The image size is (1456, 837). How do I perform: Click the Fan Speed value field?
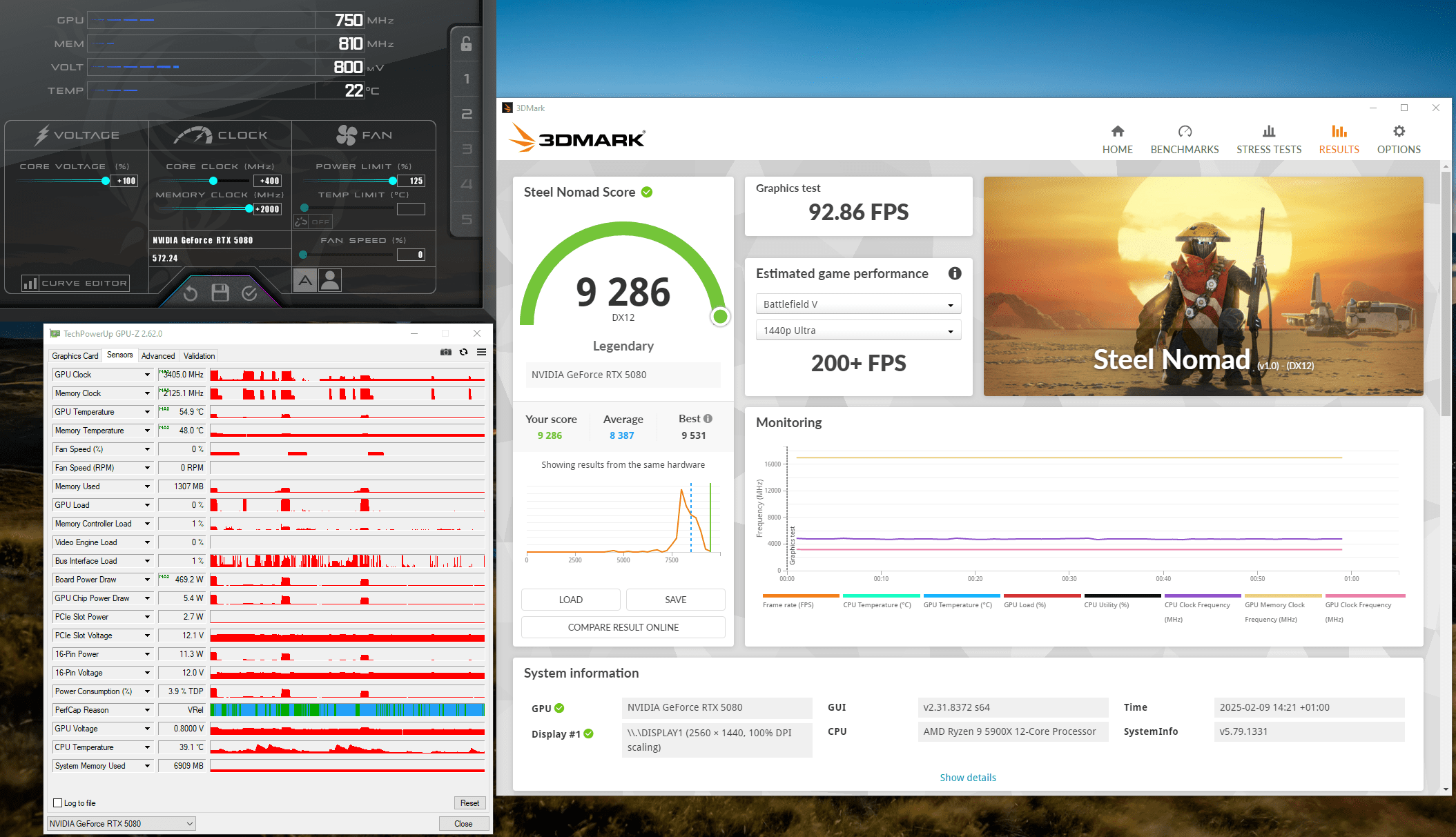click(x=411, y=255)
